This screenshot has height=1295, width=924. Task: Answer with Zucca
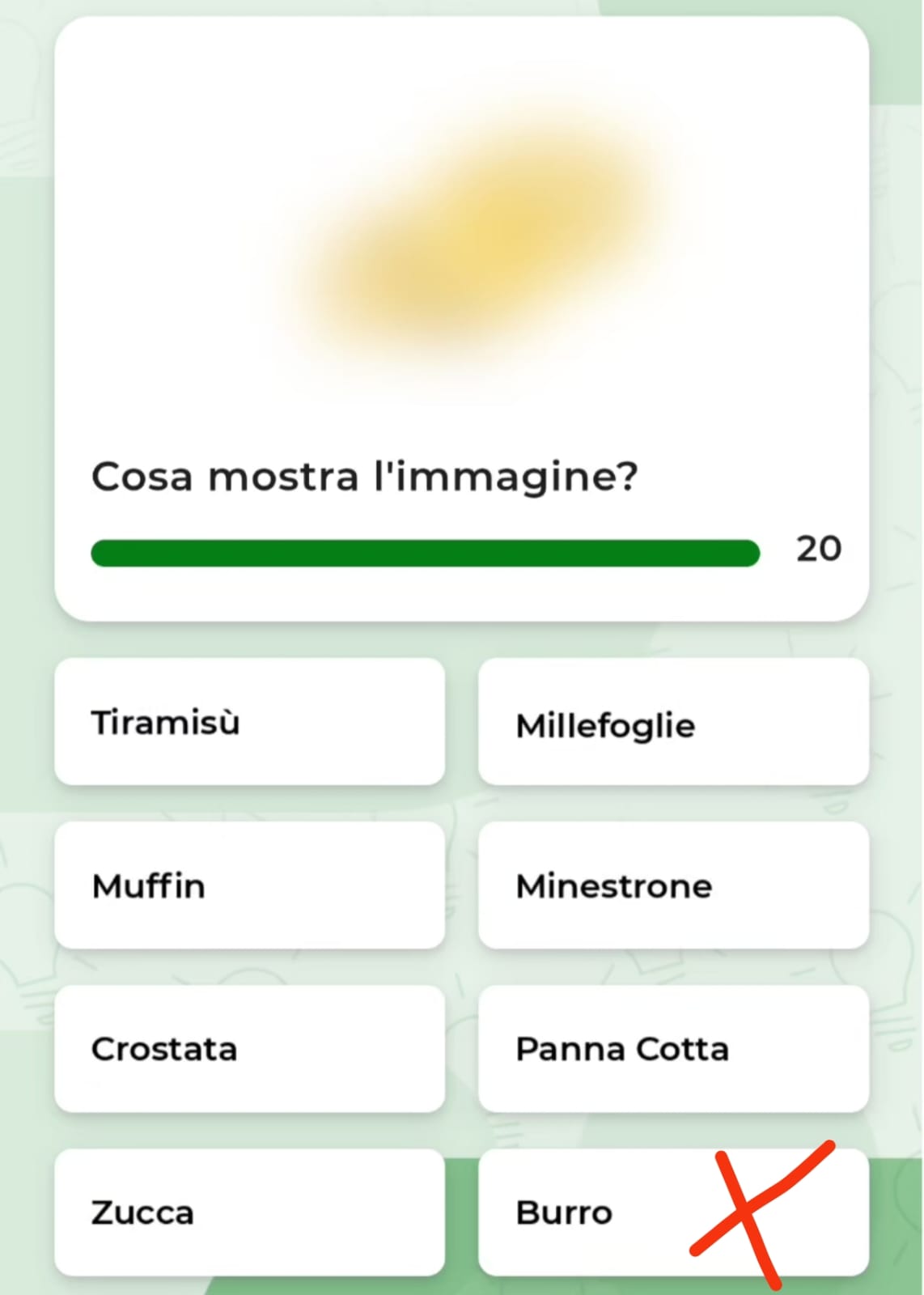pyautogui.click(x=249, y=1212)
